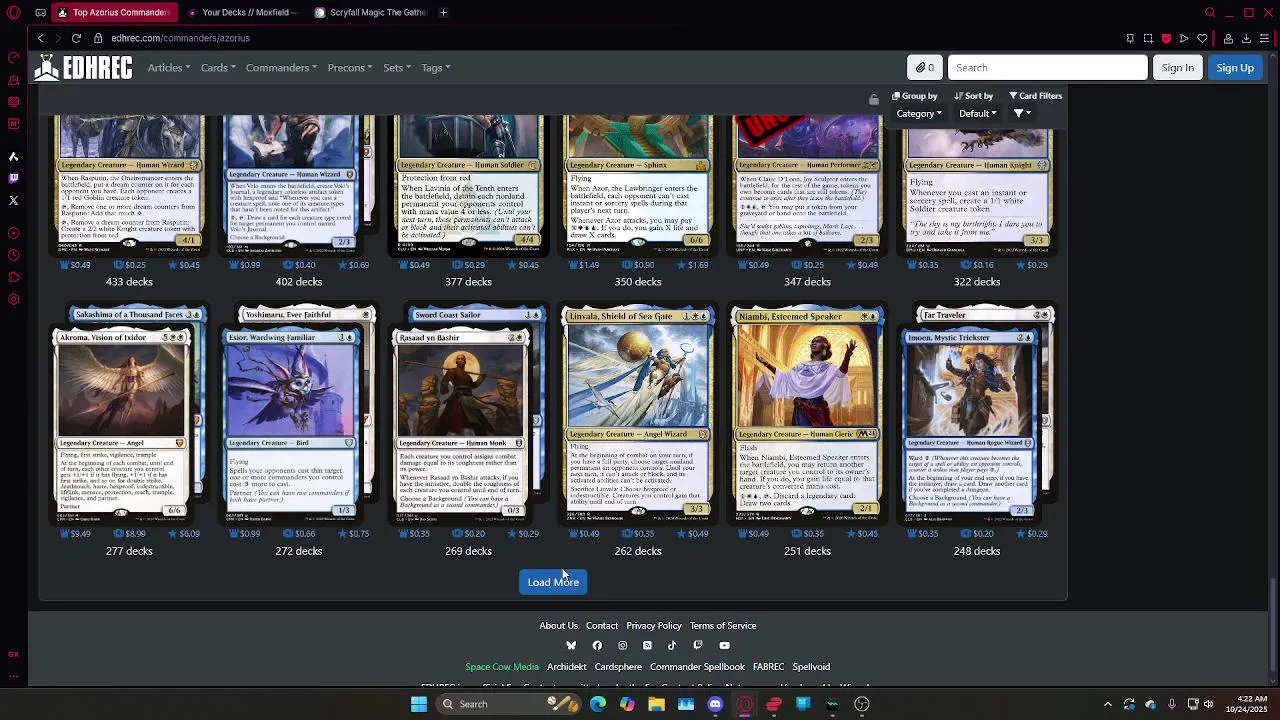The height and width of the screenshot is (720, 1280).
Task: Click the browser address bar URL
Action: coord(180,38)
